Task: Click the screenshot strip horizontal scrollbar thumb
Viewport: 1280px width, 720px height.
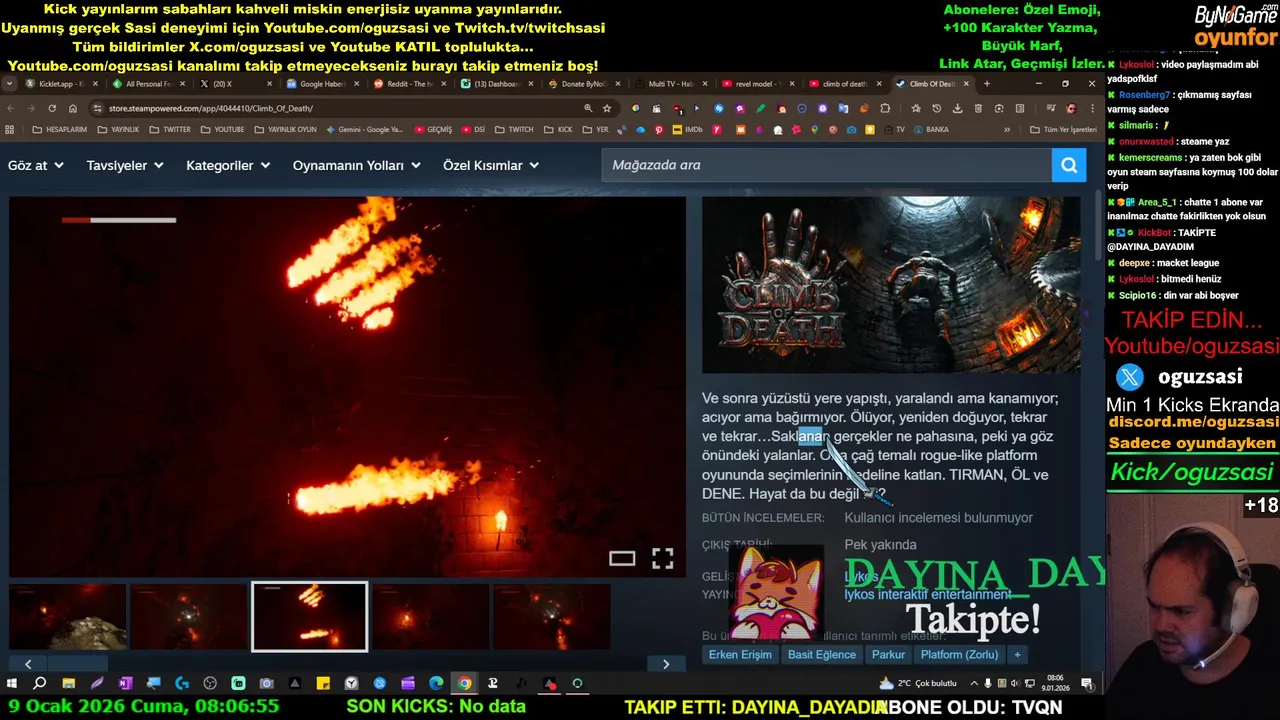Action: coord(77,664)
